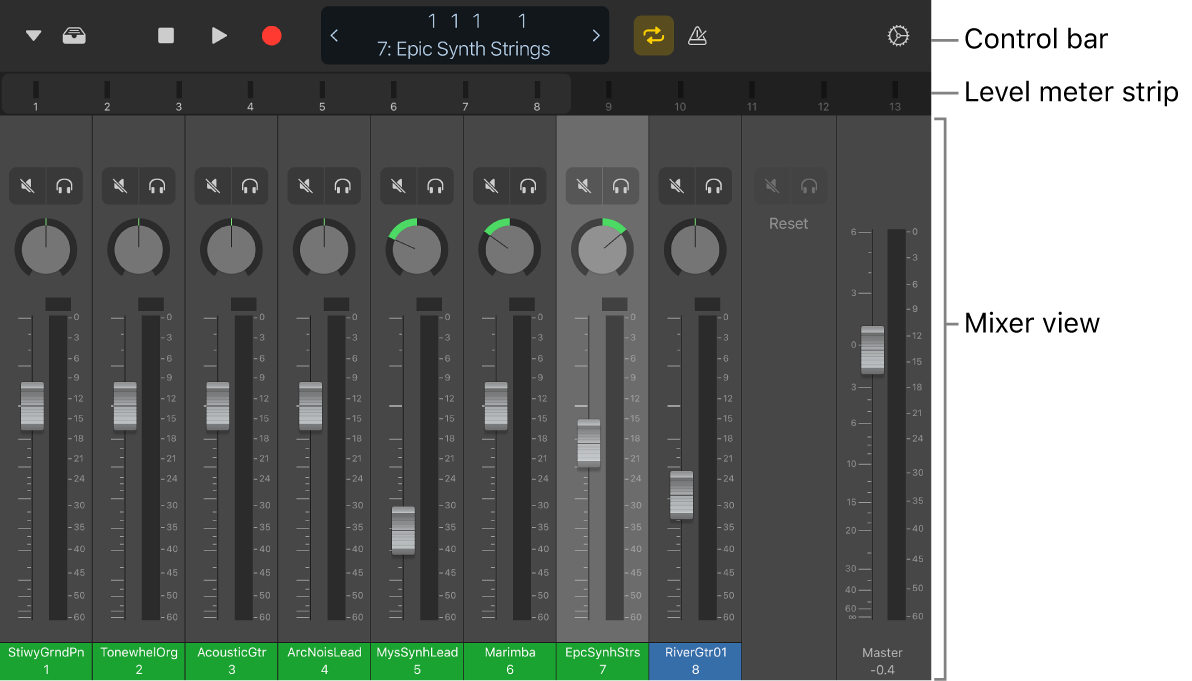
Task: Enable solo on AcousticGtr channel
Action: [250, 185]
